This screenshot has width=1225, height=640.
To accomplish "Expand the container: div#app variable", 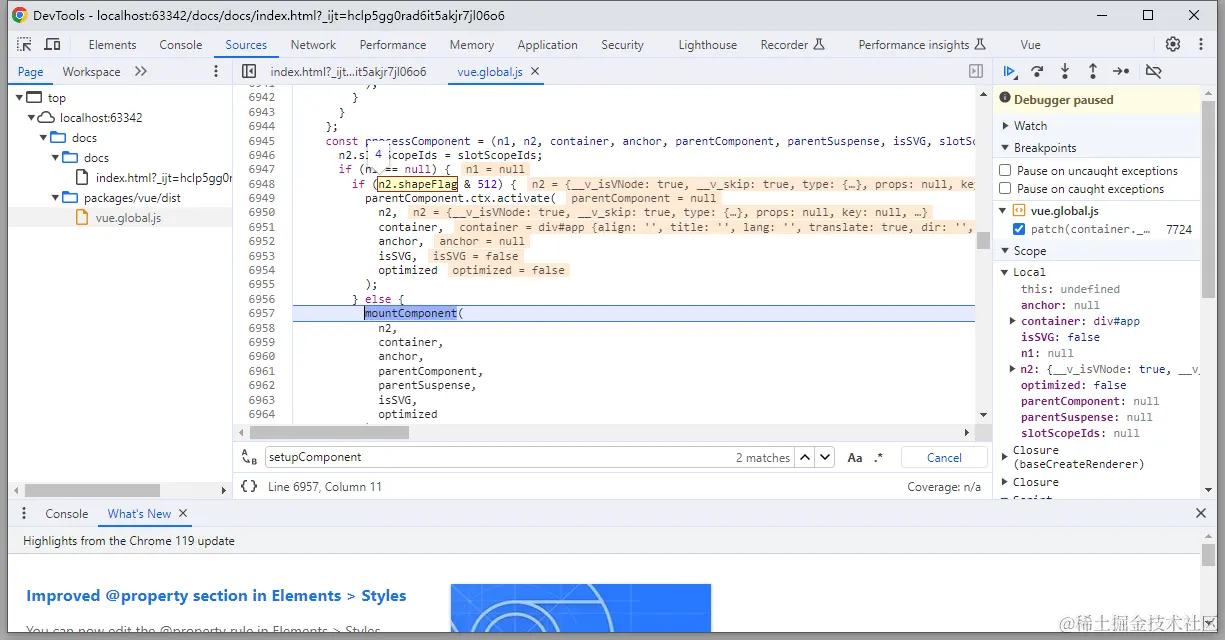I will (x=1013, y=321).
